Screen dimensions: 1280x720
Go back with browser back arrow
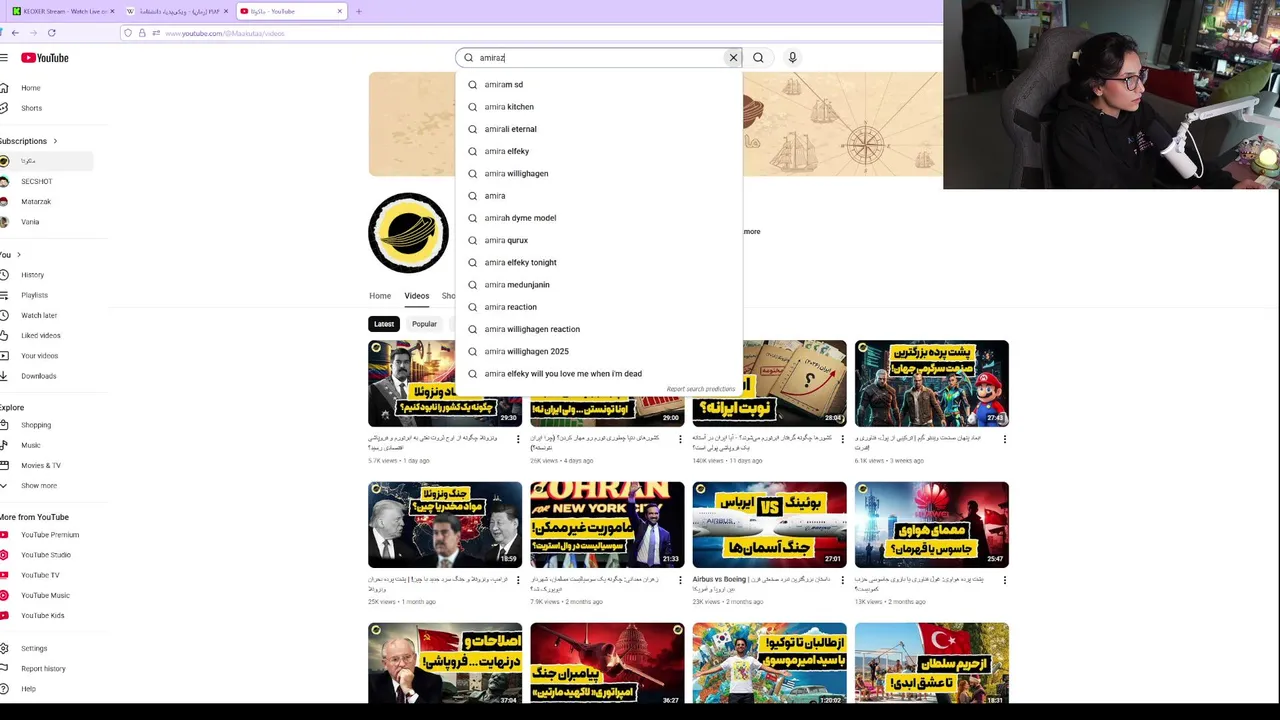15,33
